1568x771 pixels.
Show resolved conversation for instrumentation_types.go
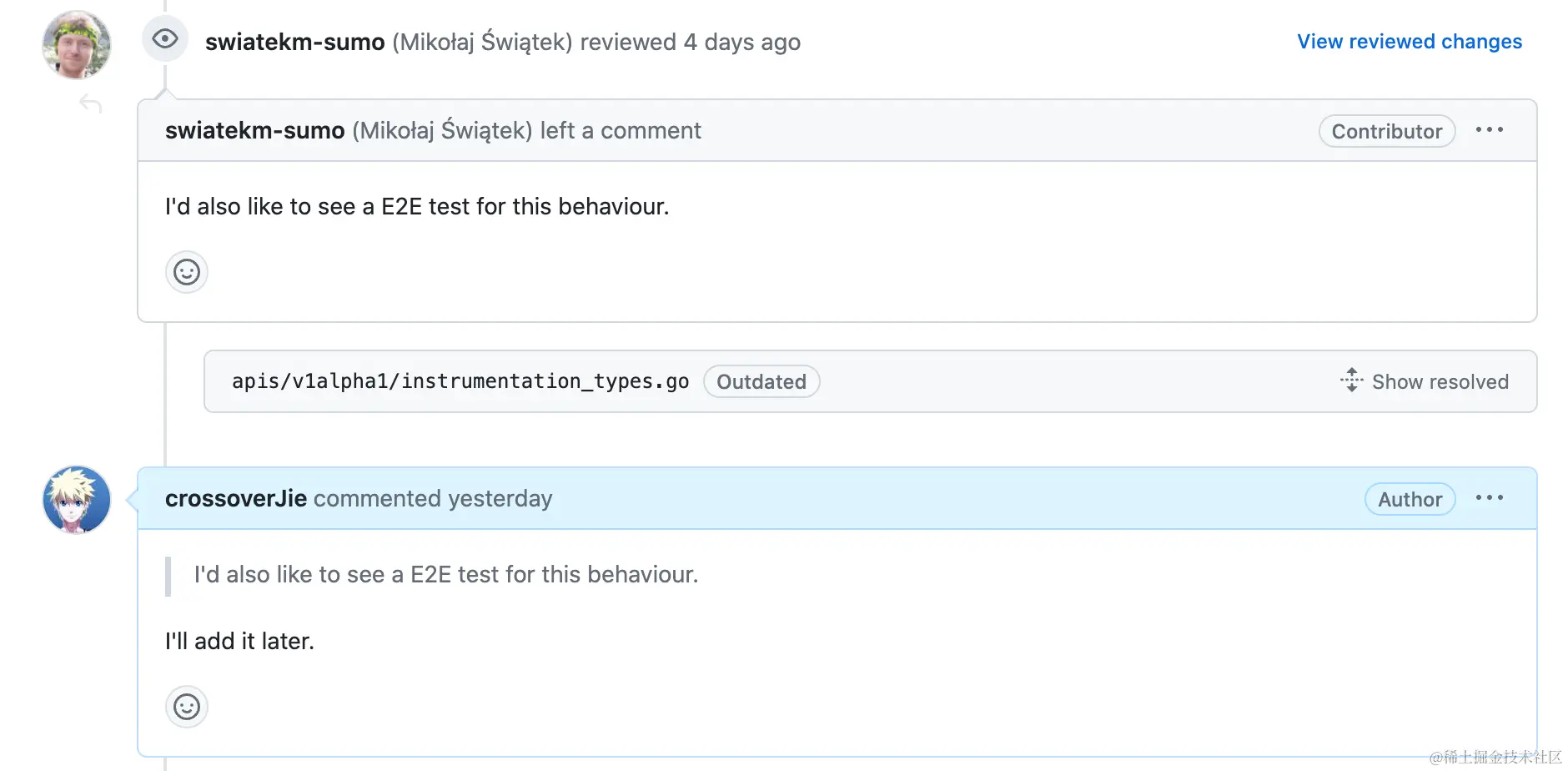coord(1440,381)
